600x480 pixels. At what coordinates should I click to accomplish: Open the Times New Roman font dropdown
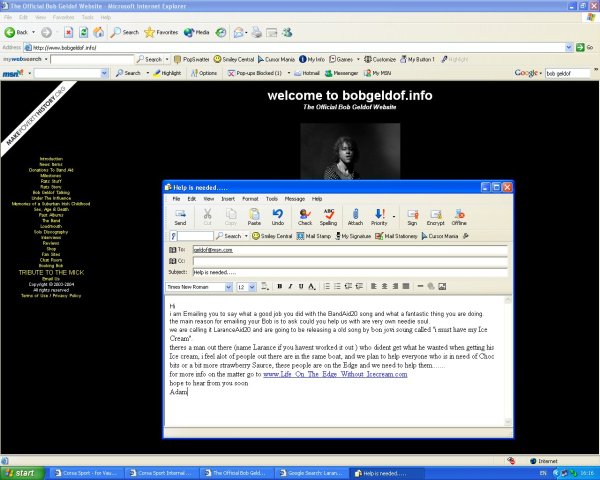[228, 287]
